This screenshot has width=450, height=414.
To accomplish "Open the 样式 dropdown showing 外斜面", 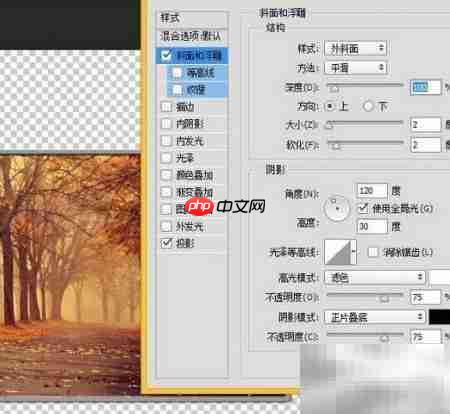I will pos(355,49).
